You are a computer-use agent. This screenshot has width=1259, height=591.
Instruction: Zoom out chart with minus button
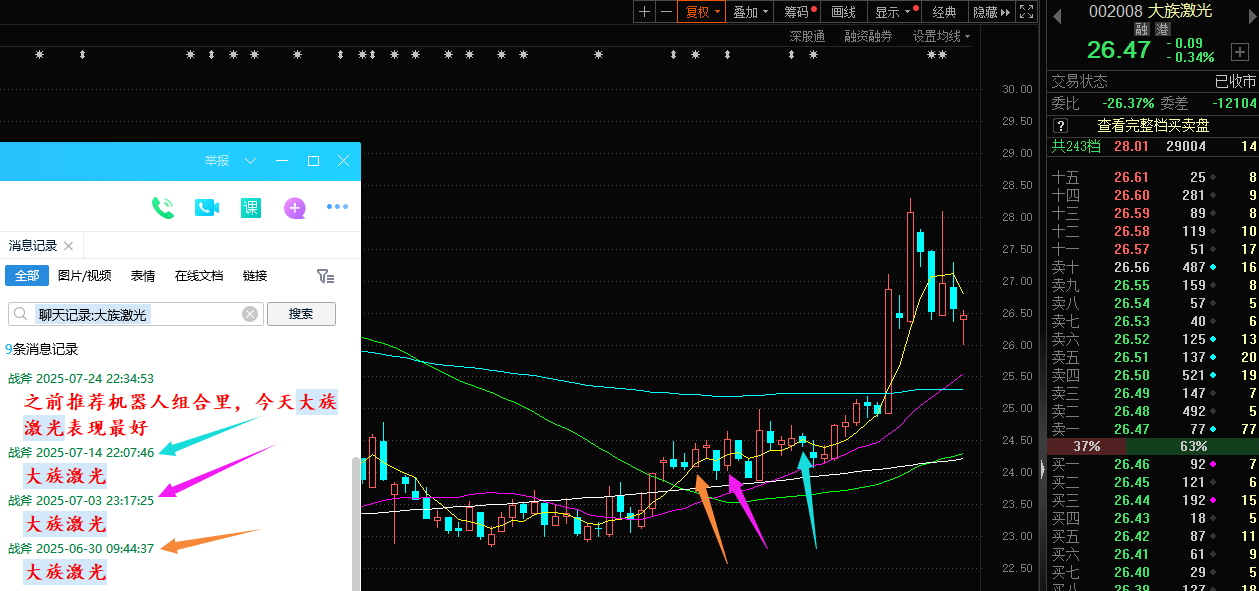(x=666, y=12)
